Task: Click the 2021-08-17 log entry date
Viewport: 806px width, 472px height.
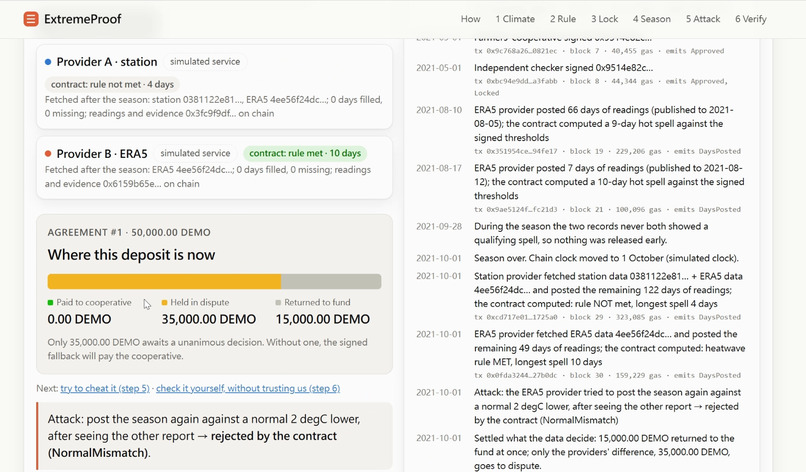Action: click(439, 168)
